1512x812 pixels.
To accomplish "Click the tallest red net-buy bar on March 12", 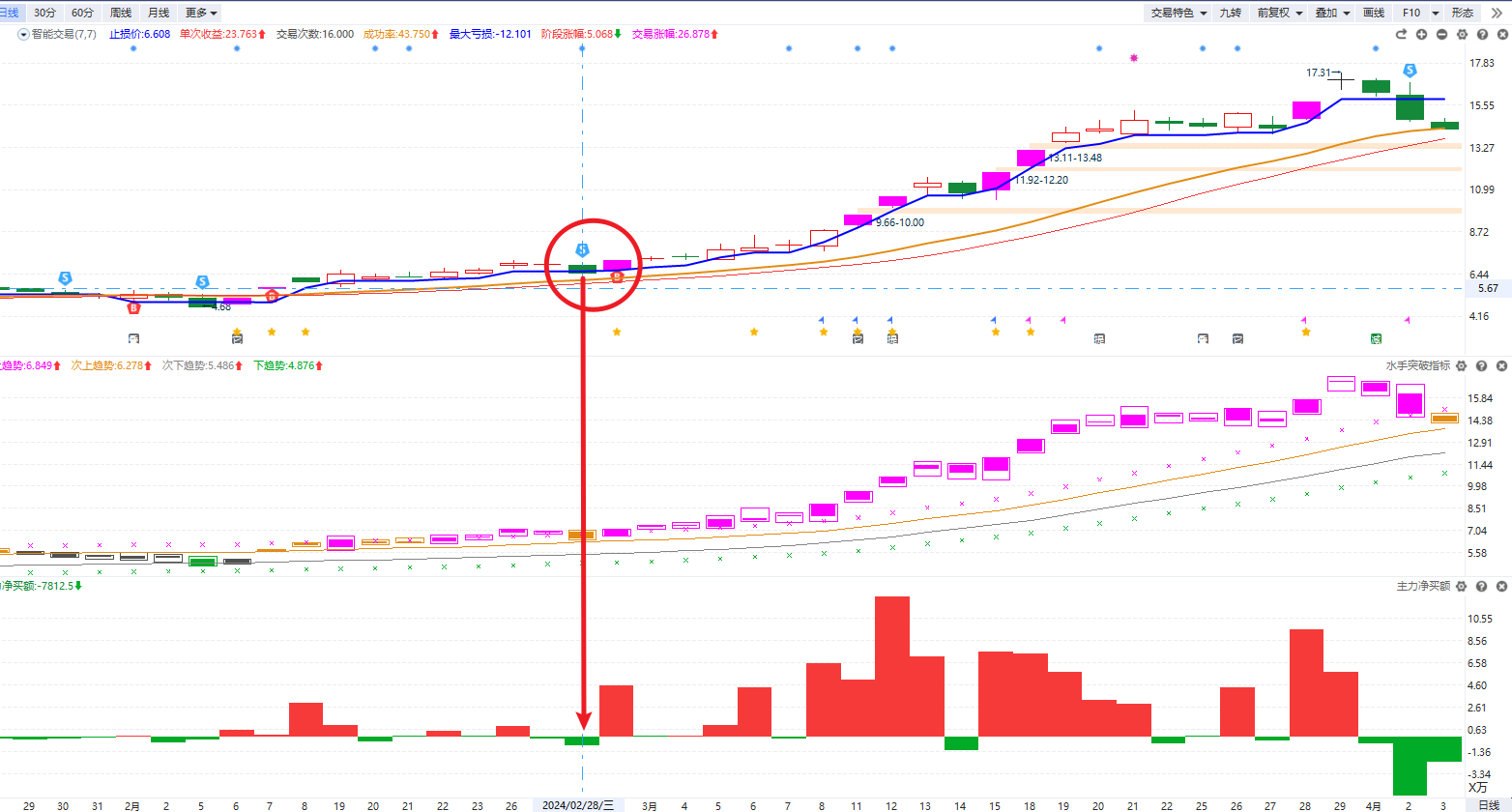I will (x=892, y=666).
